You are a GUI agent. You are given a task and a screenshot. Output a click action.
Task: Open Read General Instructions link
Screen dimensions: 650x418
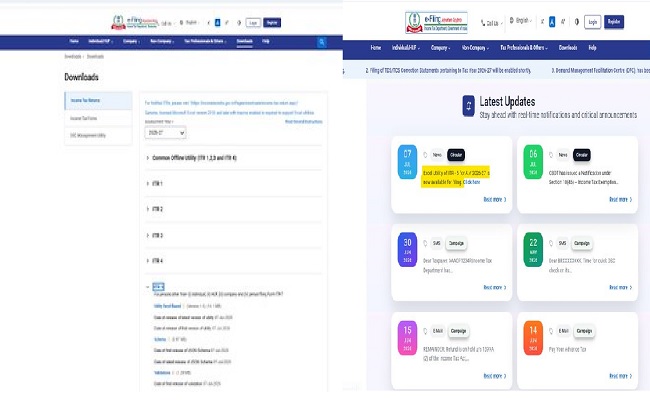pos(303,122)
